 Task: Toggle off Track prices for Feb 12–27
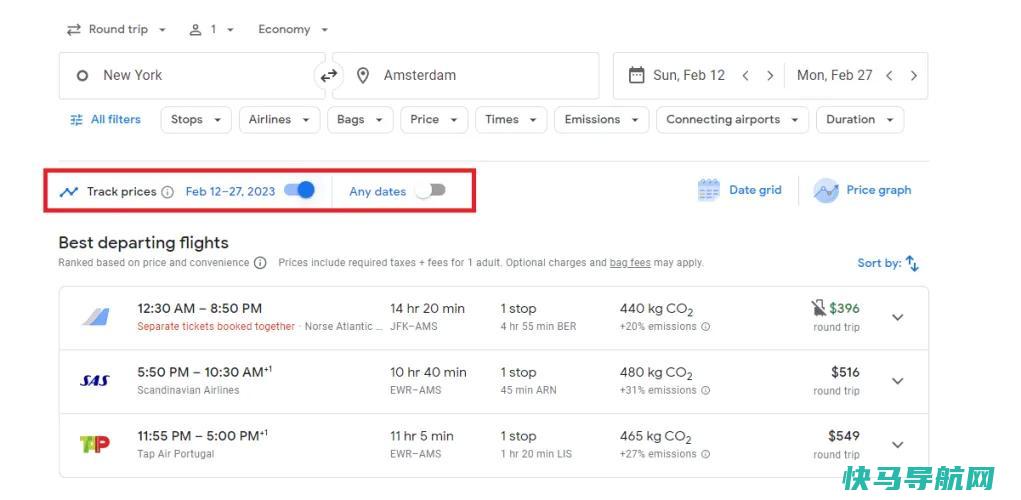[x=300, y=190]
